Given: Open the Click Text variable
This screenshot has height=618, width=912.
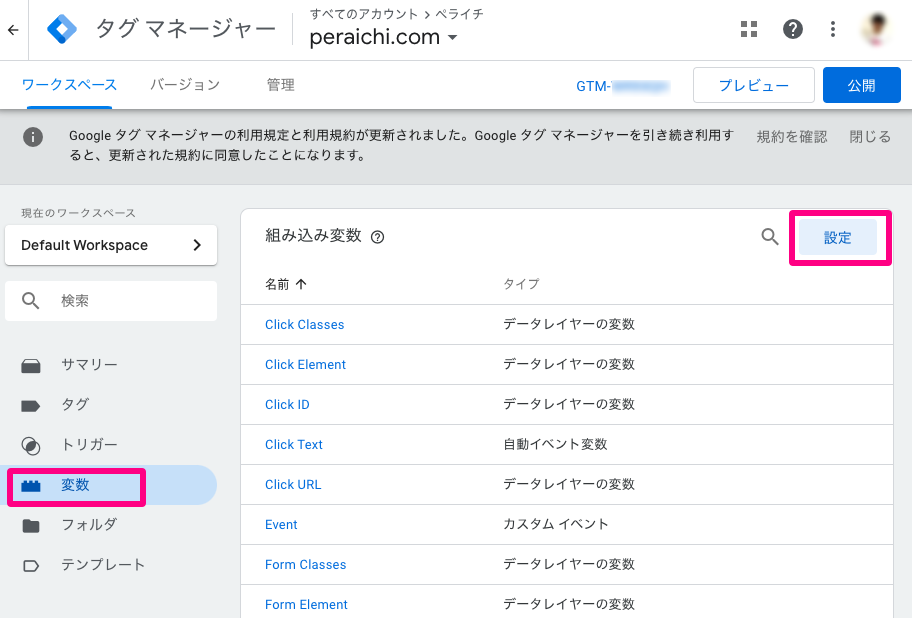Looking at the screenshot, I should click(294, 445).
